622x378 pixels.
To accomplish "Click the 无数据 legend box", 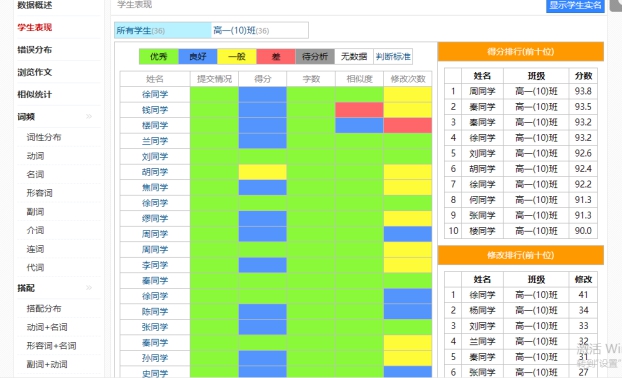I will tap(354, 56).
